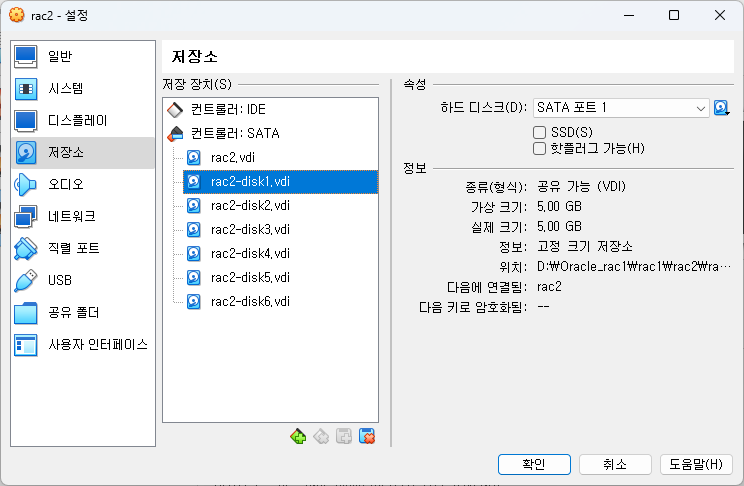Open the 오디오 settings category

83,185
